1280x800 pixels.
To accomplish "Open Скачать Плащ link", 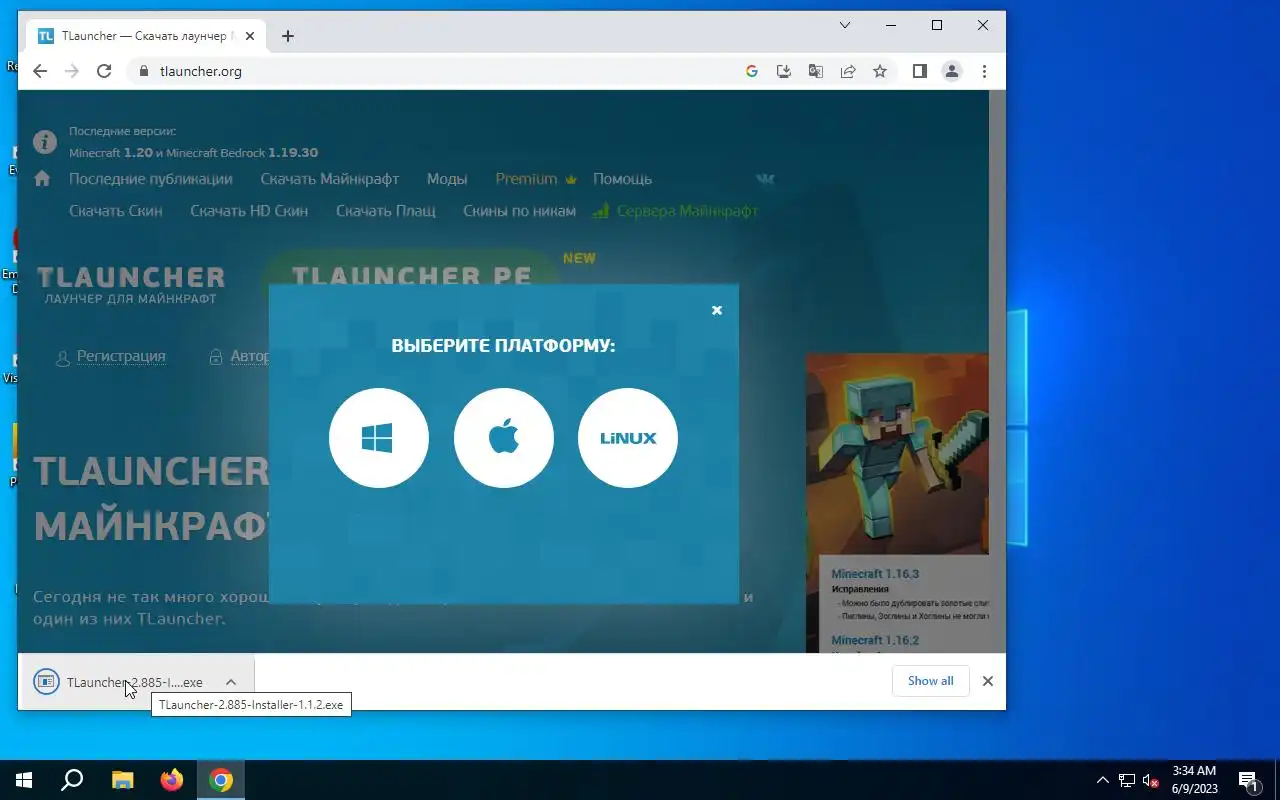I will [386, 211].
